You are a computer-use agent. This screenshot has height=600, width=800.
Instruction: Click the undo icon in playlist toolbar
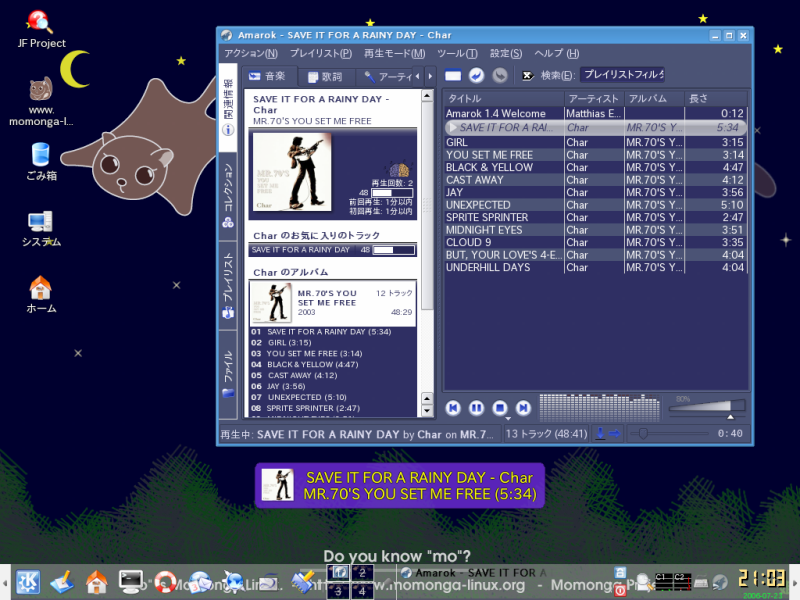(x=477, y=76)
